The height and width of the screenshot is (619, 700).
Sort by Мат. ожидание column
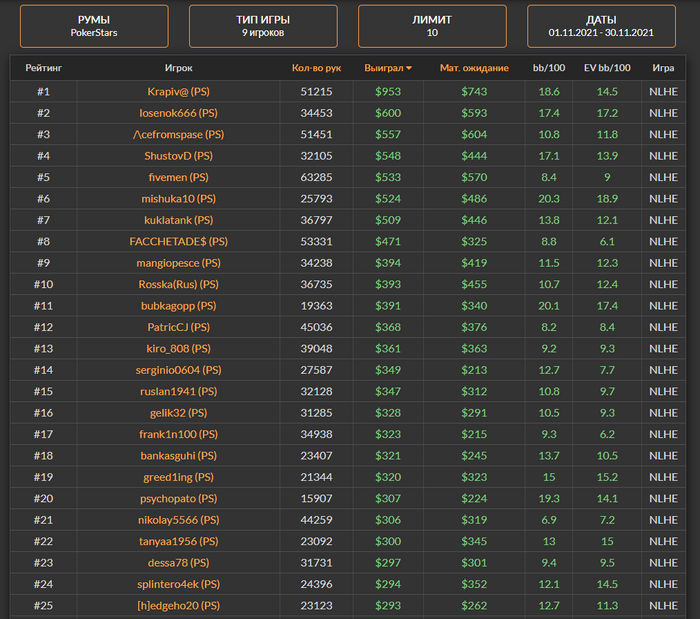(474, 69)
